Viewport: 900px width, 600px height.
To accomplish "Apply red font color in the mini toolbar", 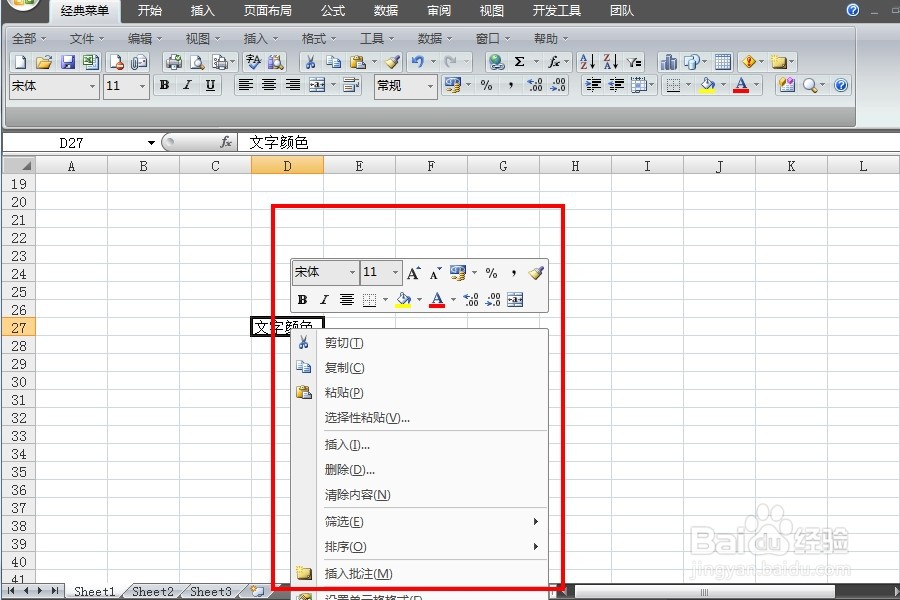I will pos(437,300).
